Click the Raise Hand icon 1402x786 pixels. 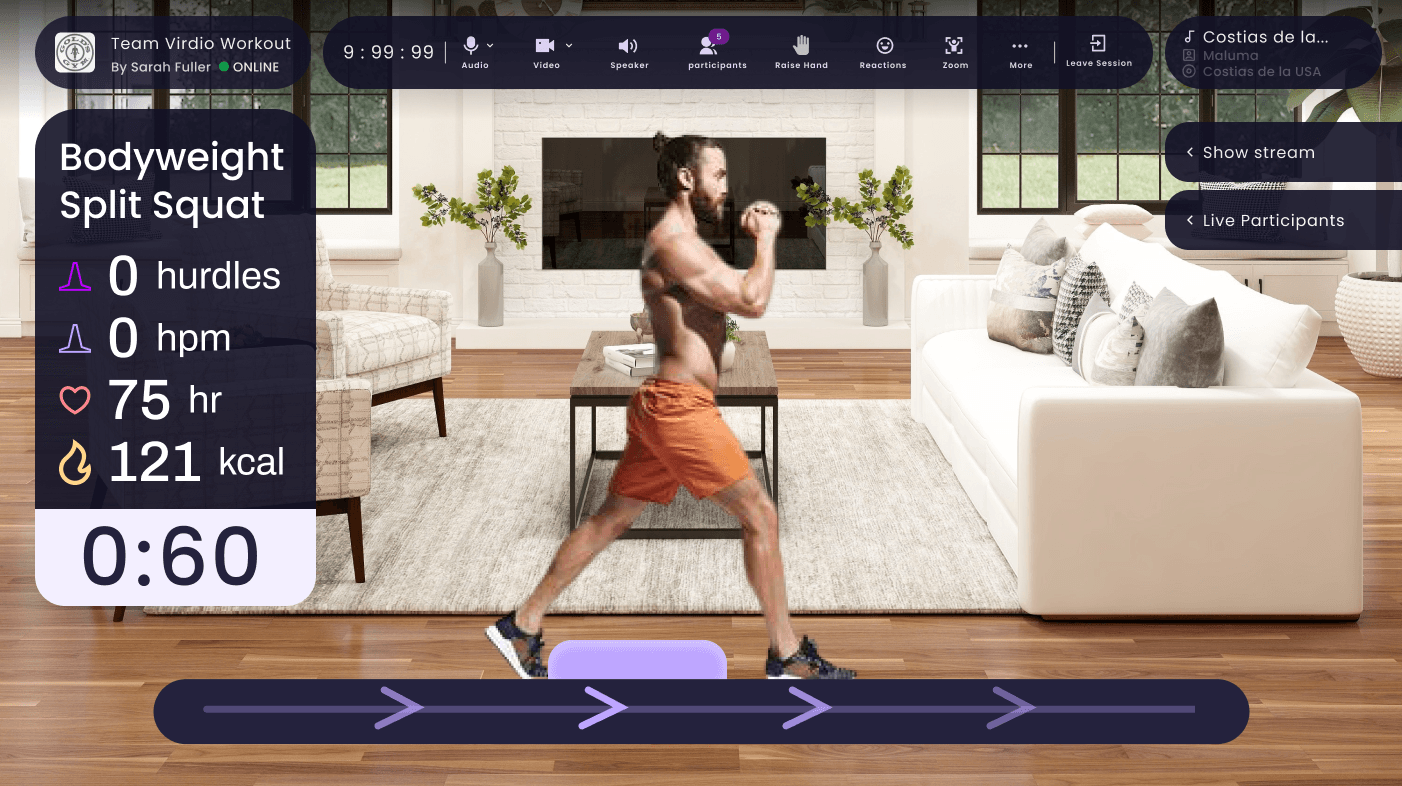pos(801,45)
